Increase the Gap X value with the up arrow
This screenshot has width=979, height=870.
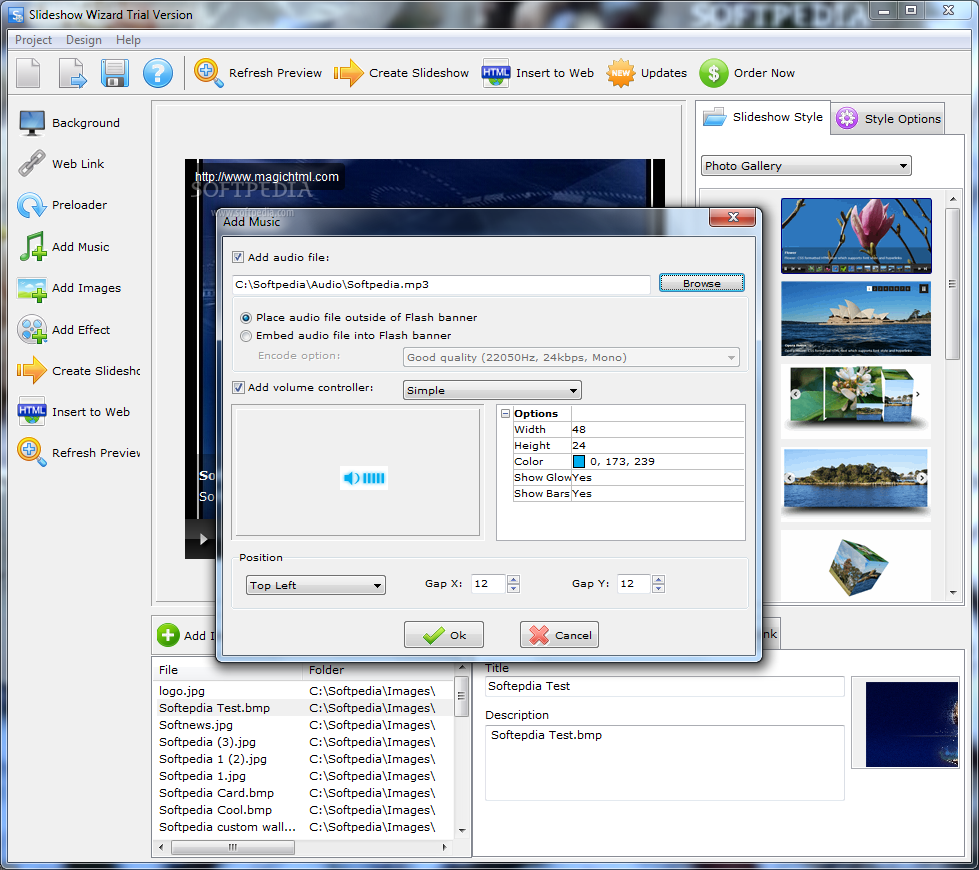[513, 580]
